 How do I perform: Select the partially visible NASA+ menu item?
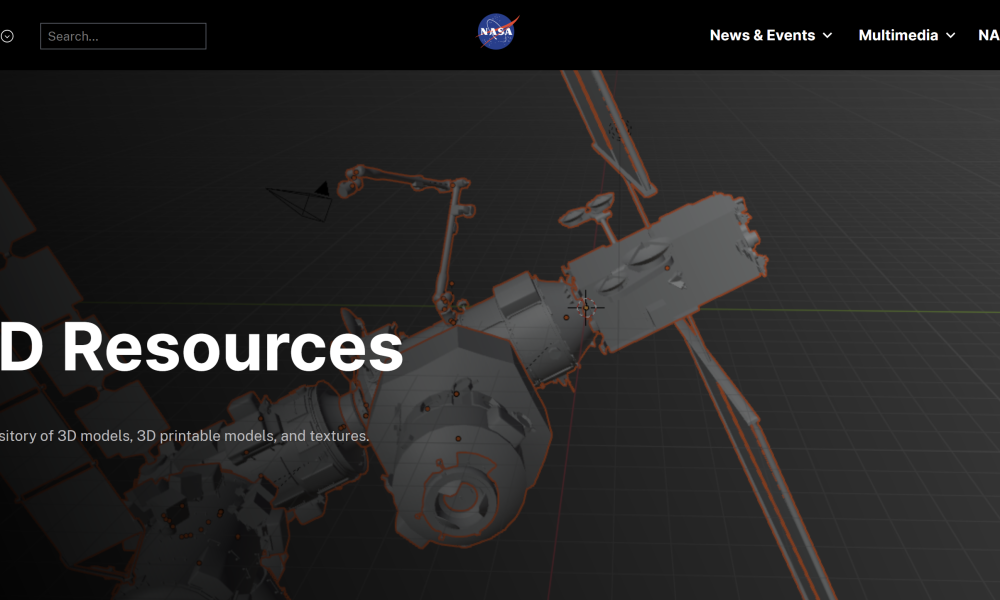988,35
